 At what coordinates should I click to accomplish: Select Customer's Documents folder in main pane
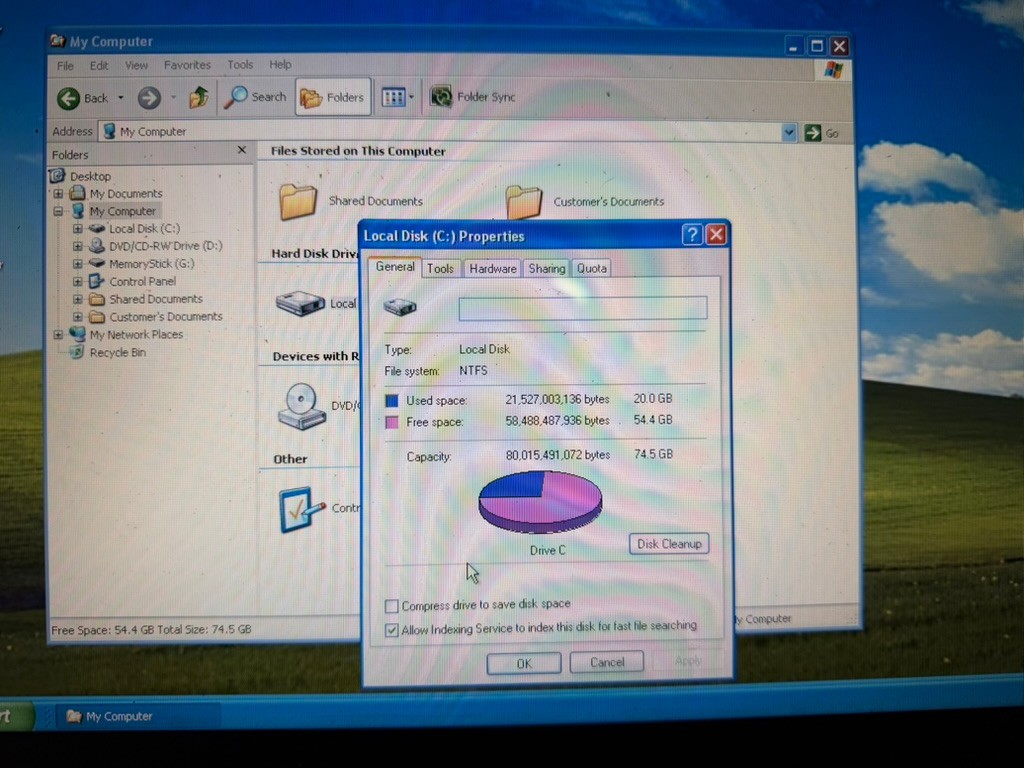point(524,201)
